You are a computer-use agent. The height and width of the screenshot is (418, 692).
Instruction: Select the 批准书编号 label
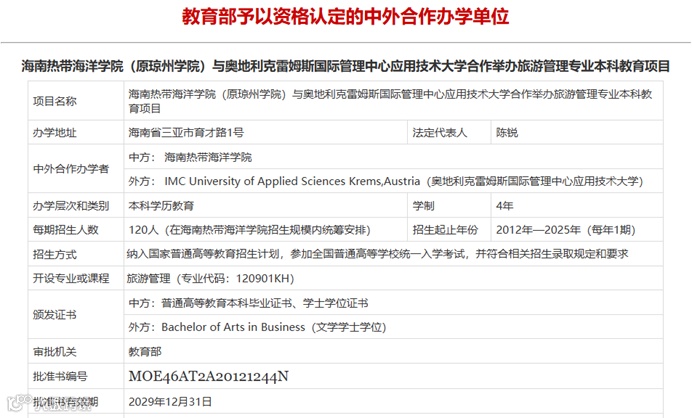60,376
